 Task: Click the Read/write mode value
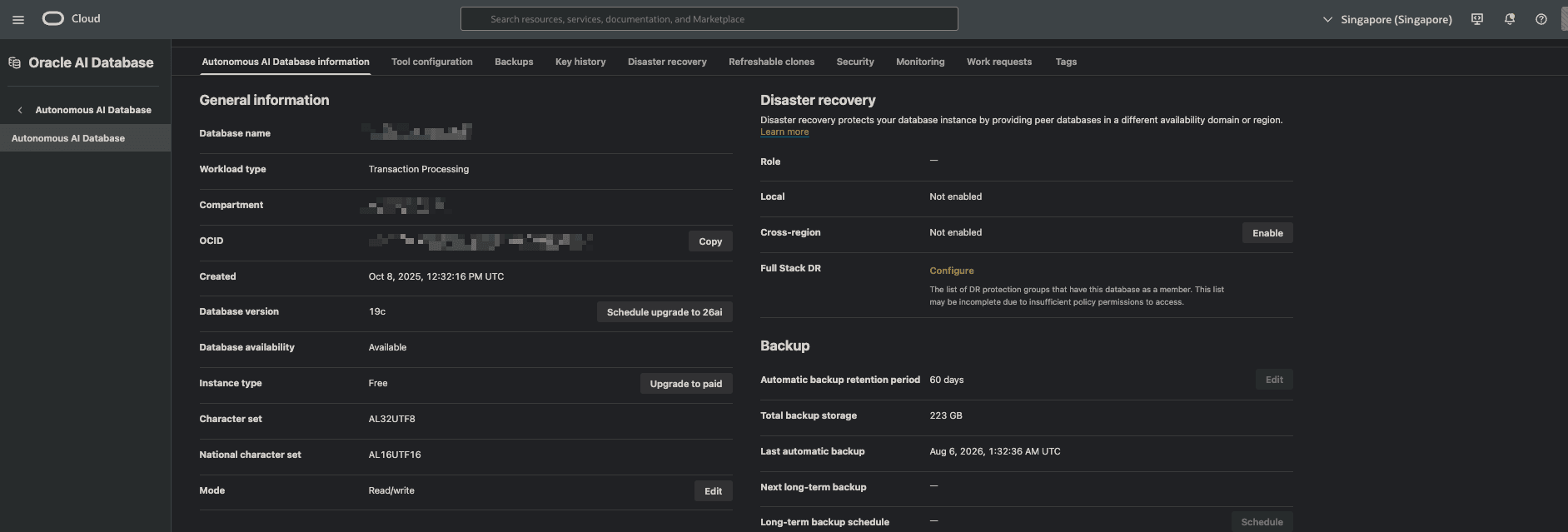point(391,490)
